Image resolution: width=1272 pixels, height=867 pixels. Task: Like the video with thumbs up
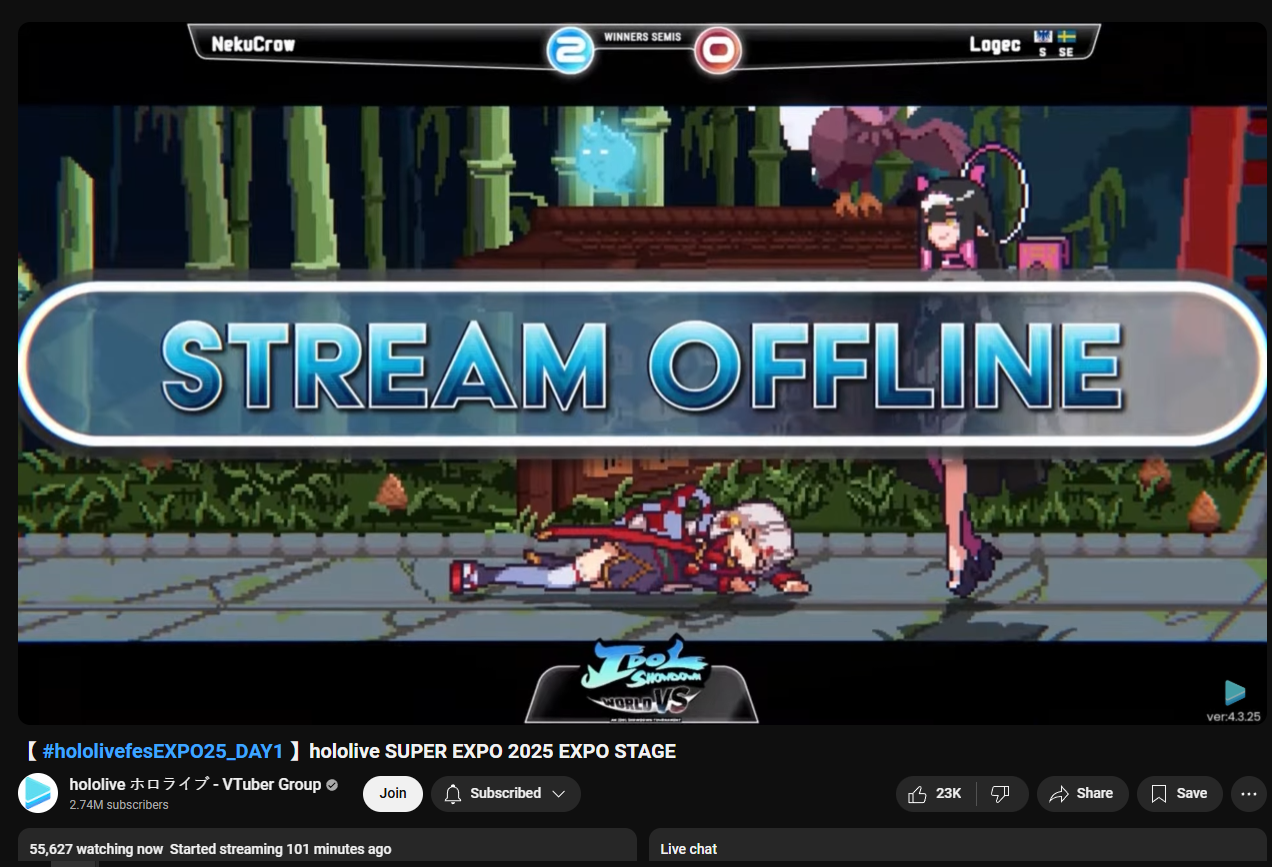tap(937, 794)
